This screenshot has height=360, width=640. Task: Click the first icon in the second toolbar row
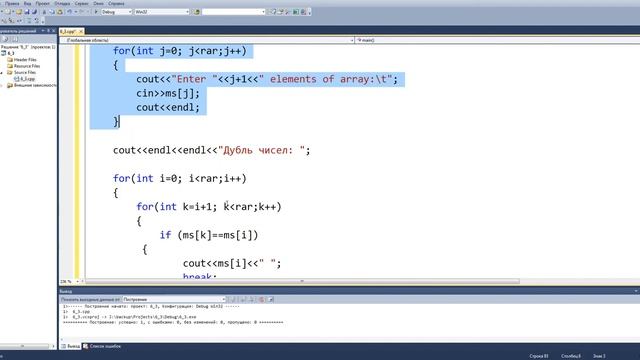(x=4, y=20)
